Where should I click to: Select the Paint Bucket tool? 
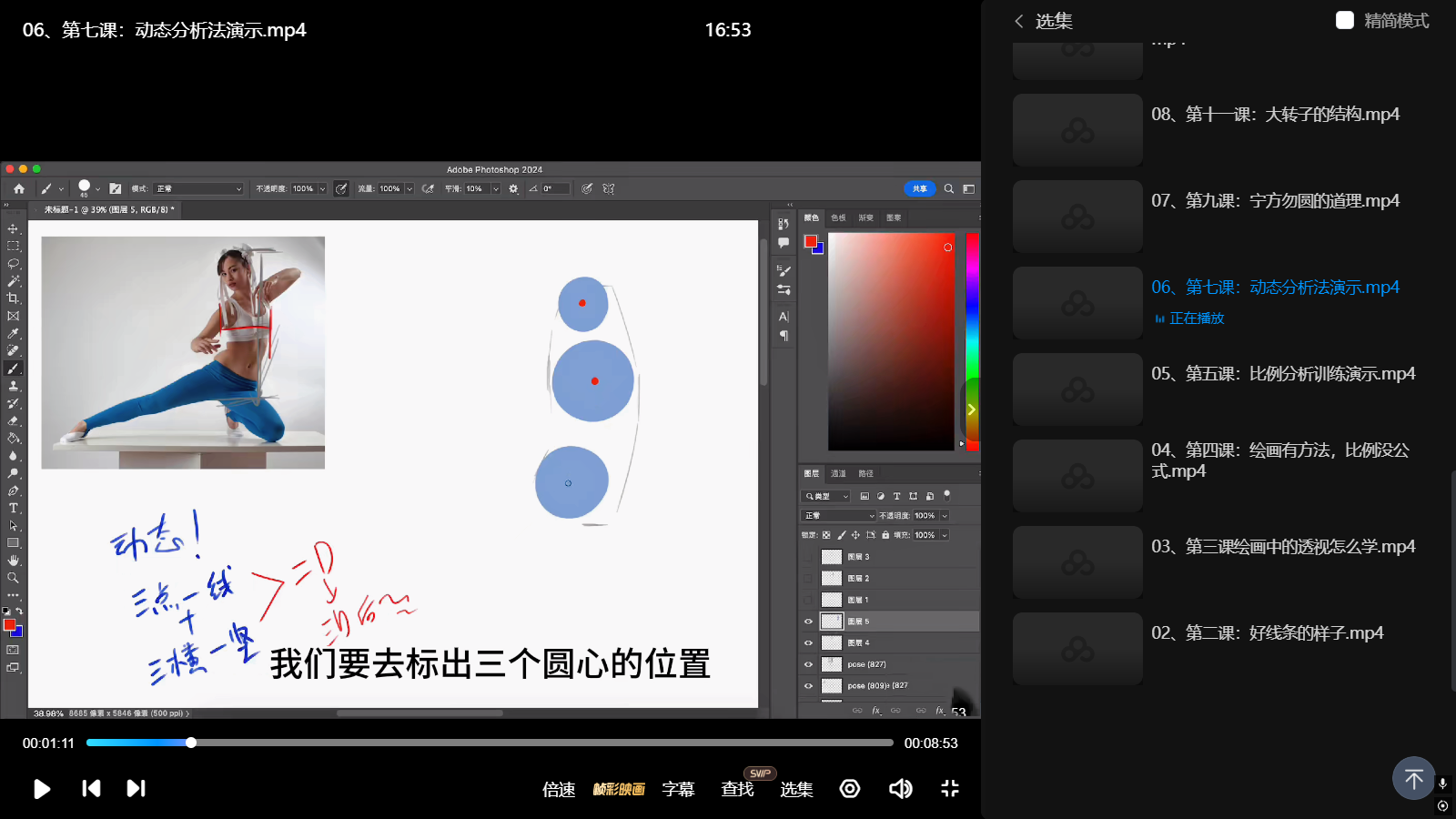pos(13,439)
